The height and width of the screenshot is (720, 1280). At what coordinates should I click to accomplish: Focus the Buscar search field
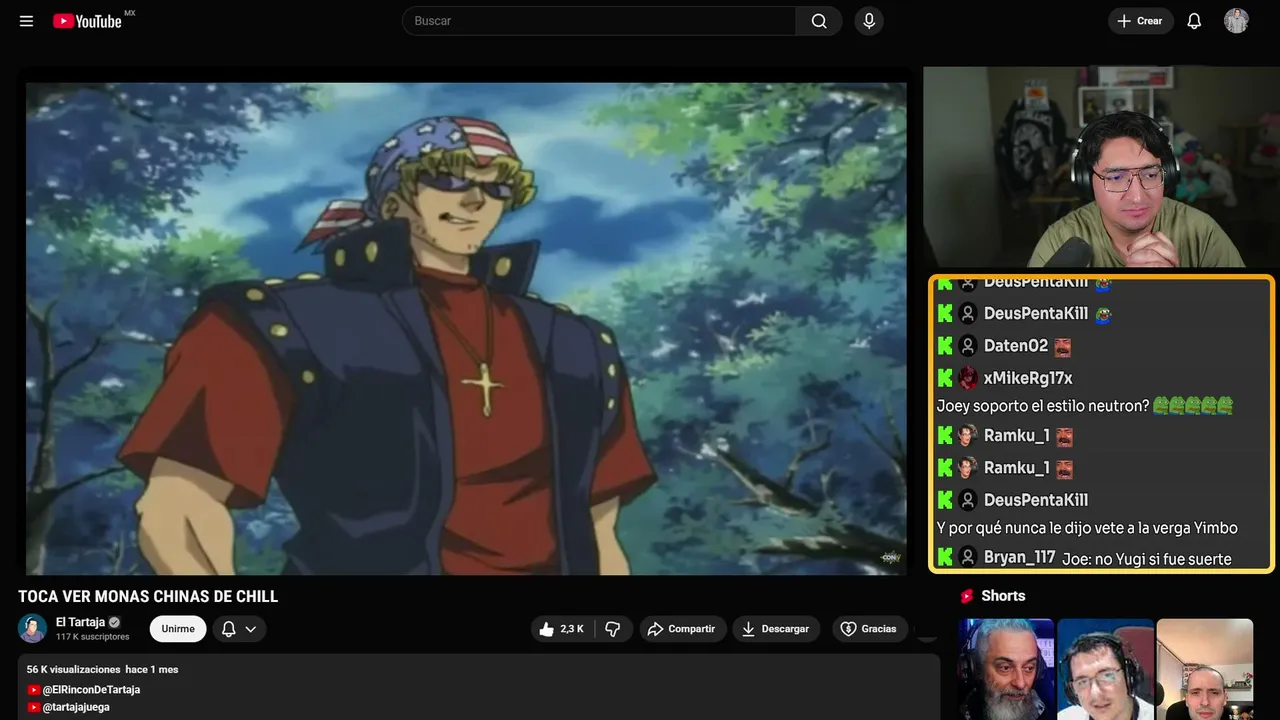click(598, 21)
